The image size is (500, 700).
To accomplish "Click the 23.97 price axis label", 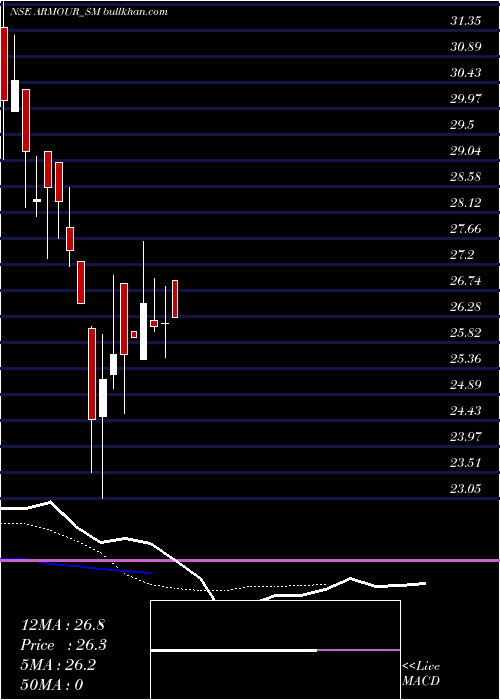I will (466, 436).
